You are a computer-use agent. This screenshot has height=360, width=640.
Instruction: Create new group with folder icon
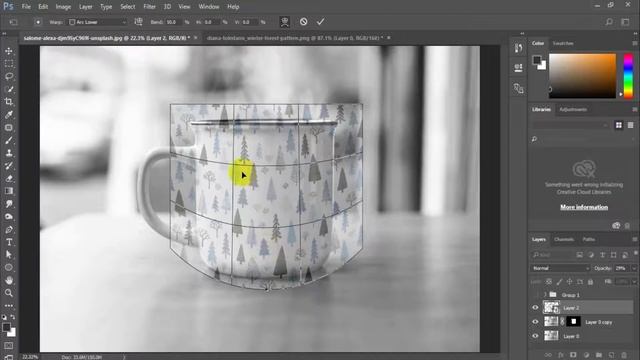pyautogui.click(x=598, y=355)
